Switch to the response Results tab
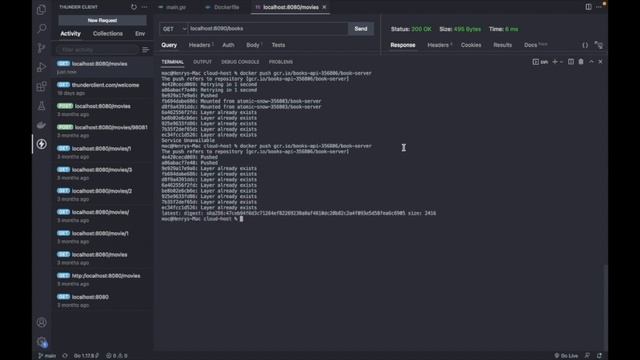 pos(502,45)
